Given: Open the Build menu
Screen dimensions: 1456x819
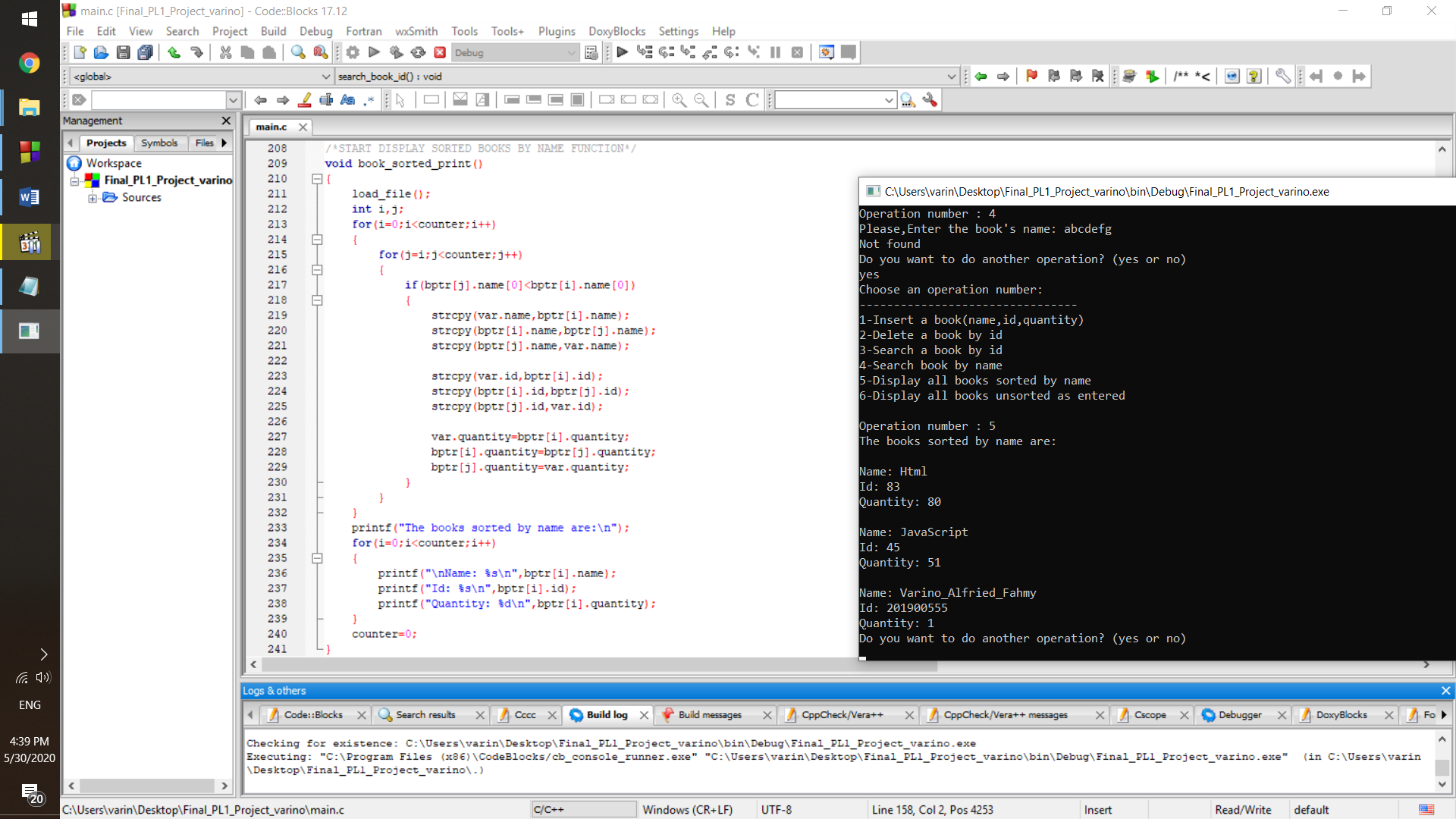Looking at the screenshot, I should point(273,31).
